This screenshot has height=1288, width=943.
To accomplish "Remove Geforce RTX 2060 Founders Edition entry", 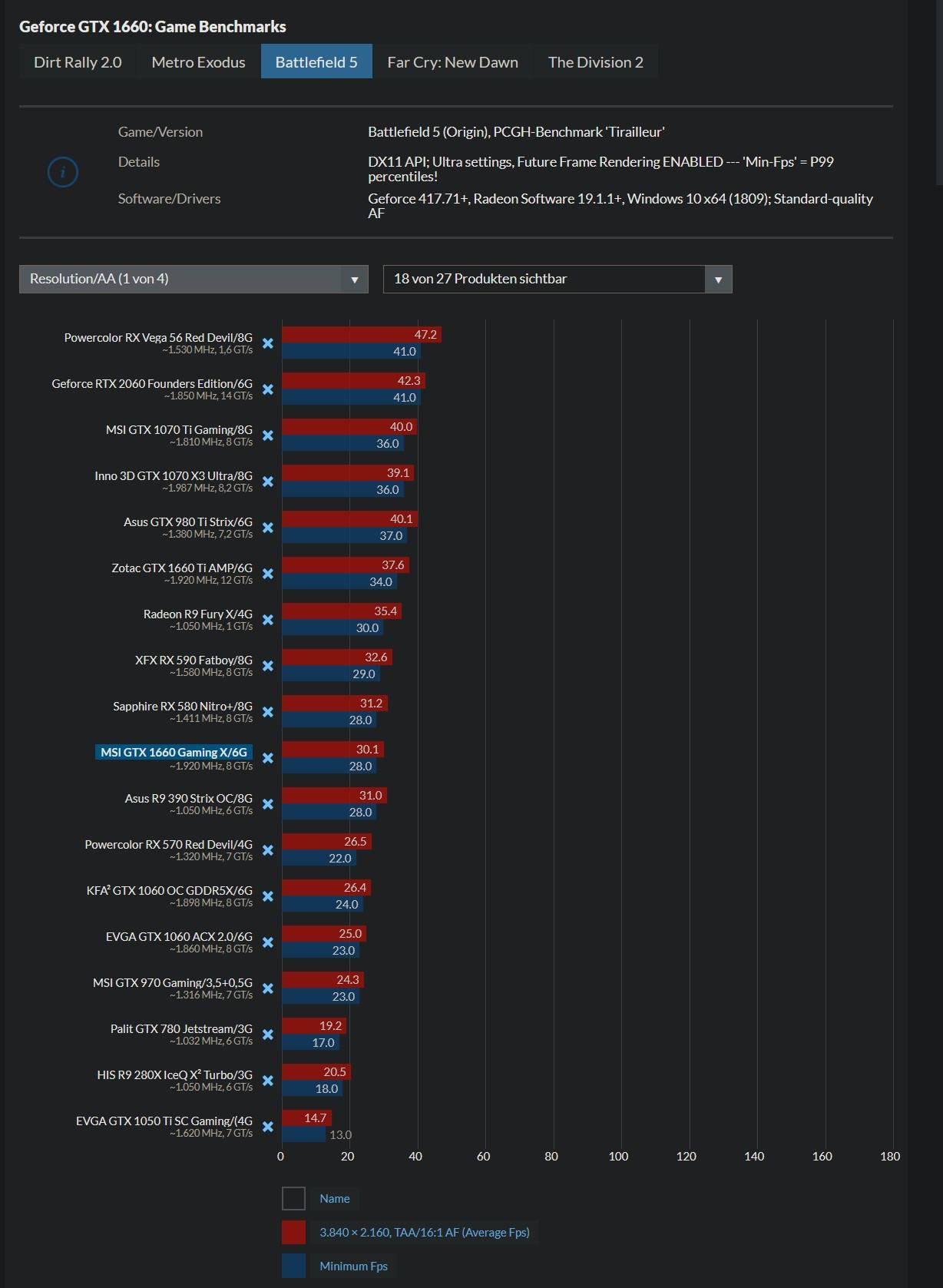I will click(268, 389).
